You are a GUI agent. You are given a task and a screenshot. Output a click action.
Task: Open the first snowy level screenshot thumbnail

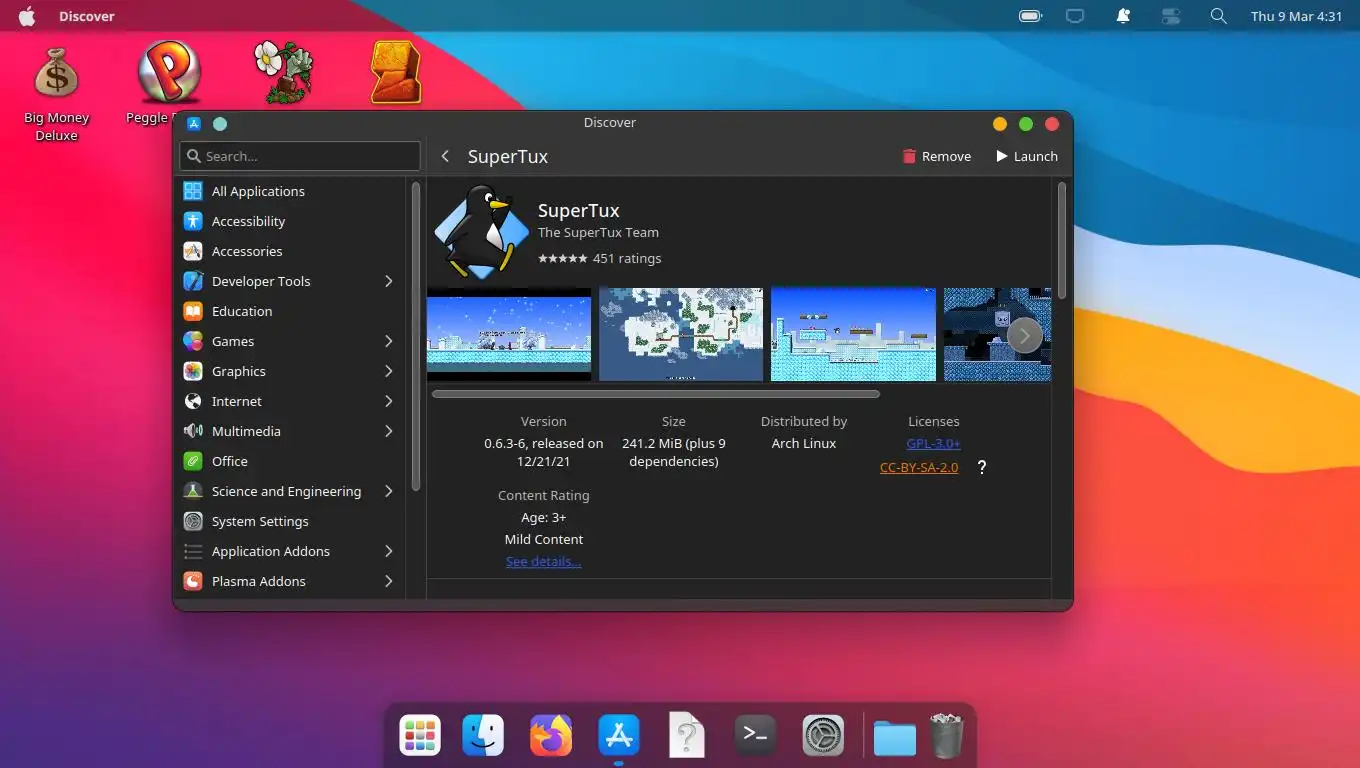pos(509,335)
